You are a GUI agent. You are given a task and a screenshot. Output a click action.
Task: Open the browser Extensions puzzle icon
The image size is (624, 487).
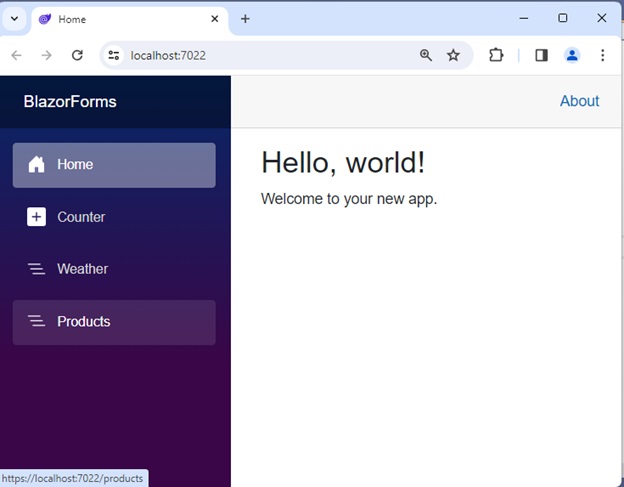coord(496,55)
